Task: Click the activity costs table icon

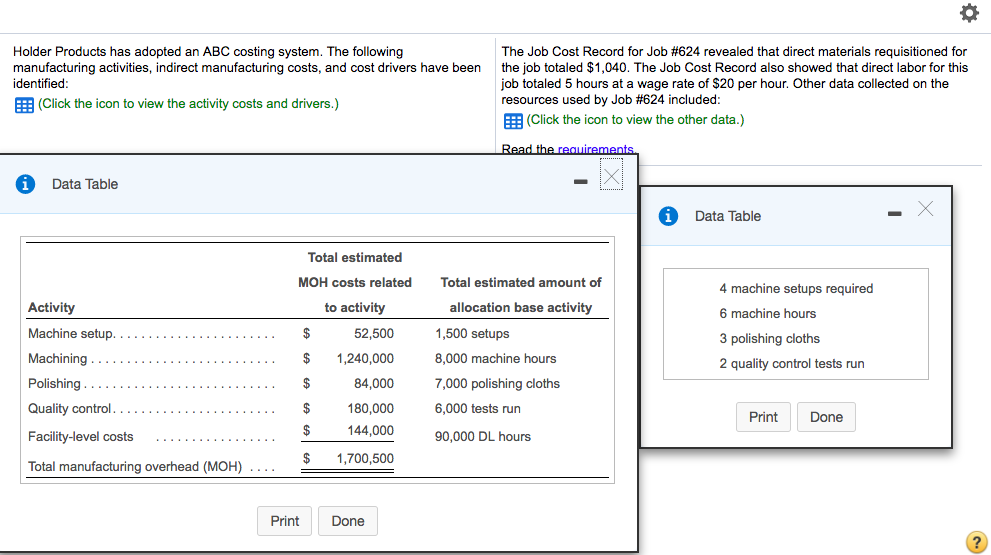Action: [24, 105]
